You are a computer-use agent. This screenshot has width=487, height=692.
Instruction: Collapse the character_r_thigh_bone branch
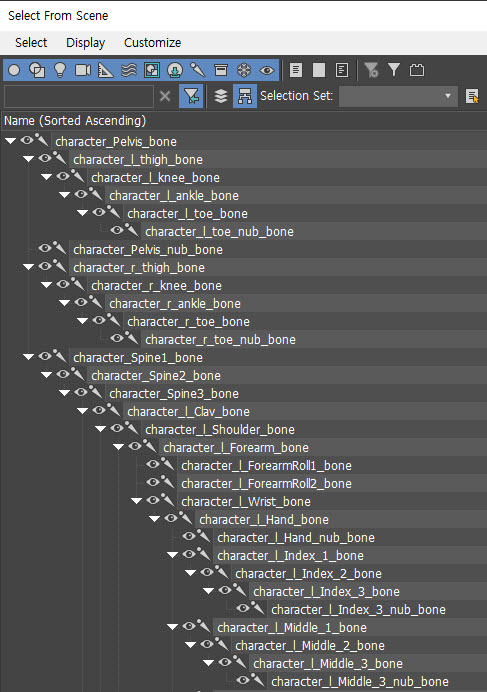[28, 267]
